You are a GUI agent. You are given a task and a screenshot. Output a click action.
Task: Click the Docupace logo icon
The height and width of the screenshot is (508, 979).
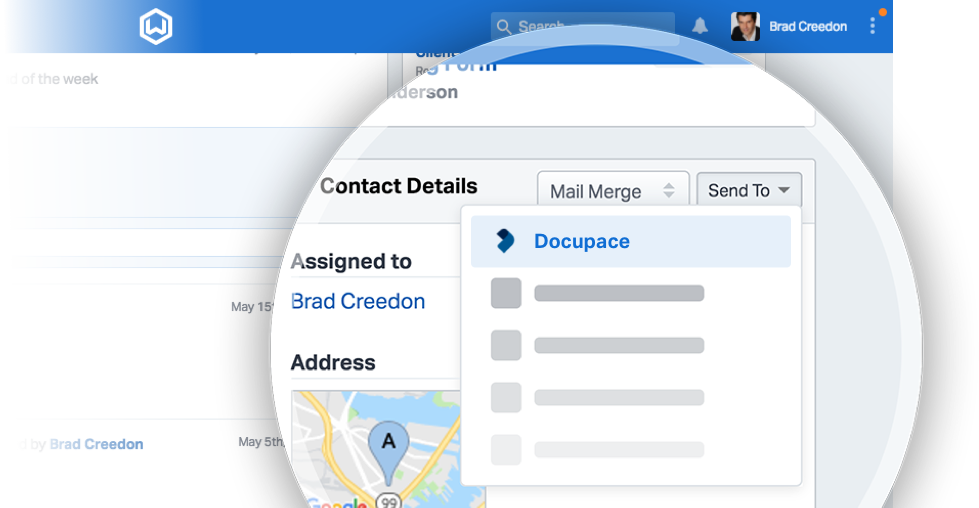[505, 241]
